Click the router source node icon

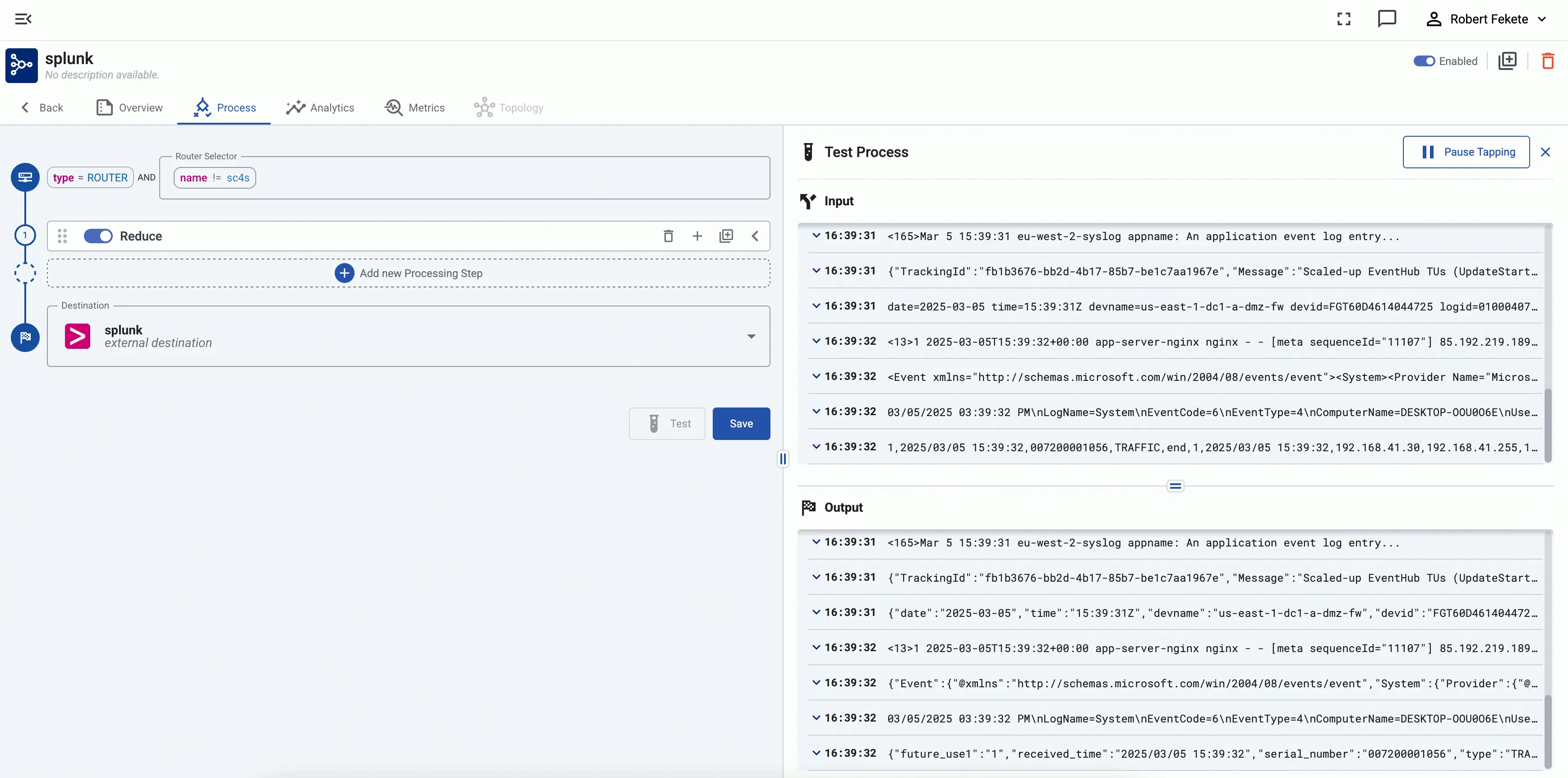[25, 177]
